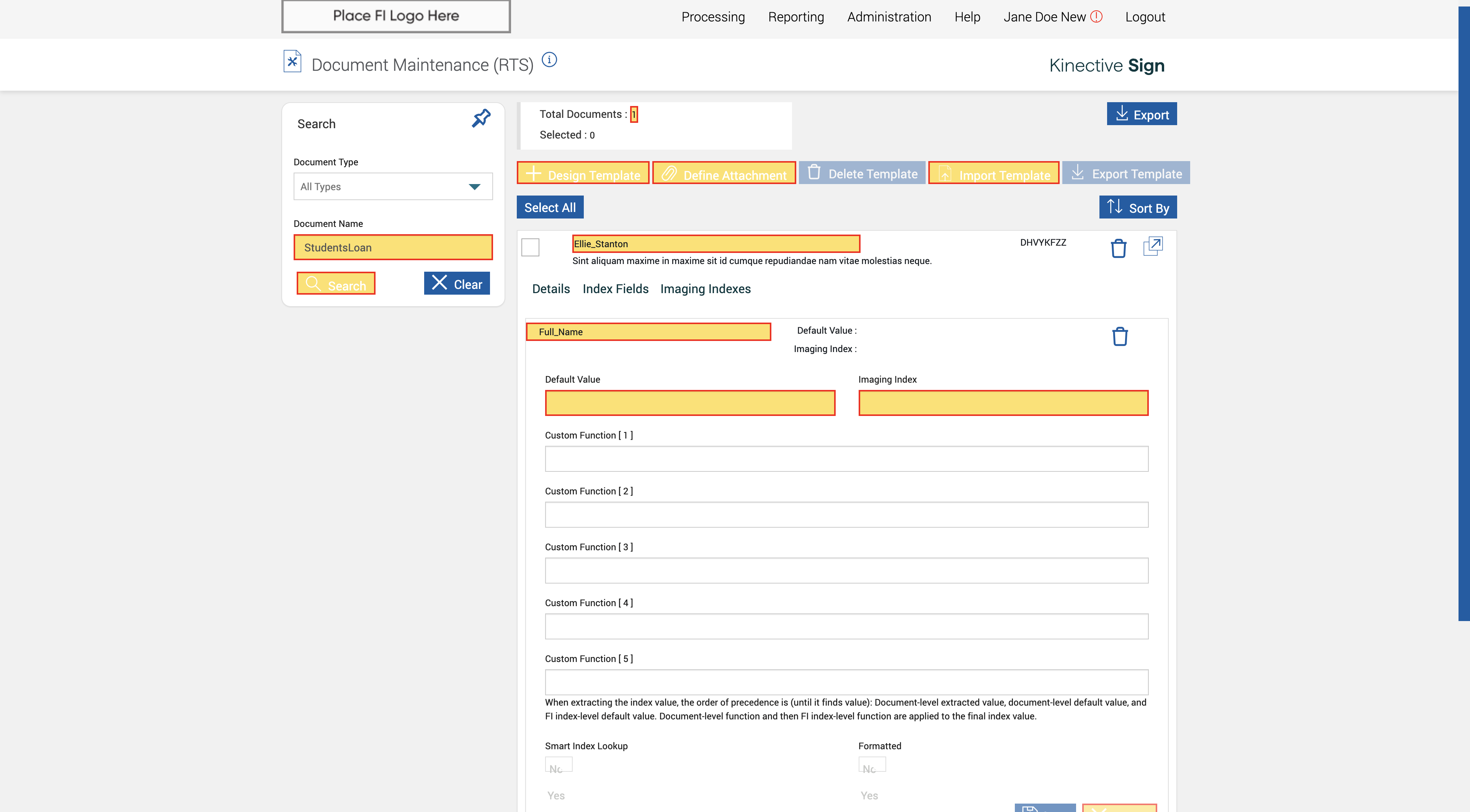Screen dimensions: 1470x812
Task: Open the Administration menu
Action: (889, 17)
